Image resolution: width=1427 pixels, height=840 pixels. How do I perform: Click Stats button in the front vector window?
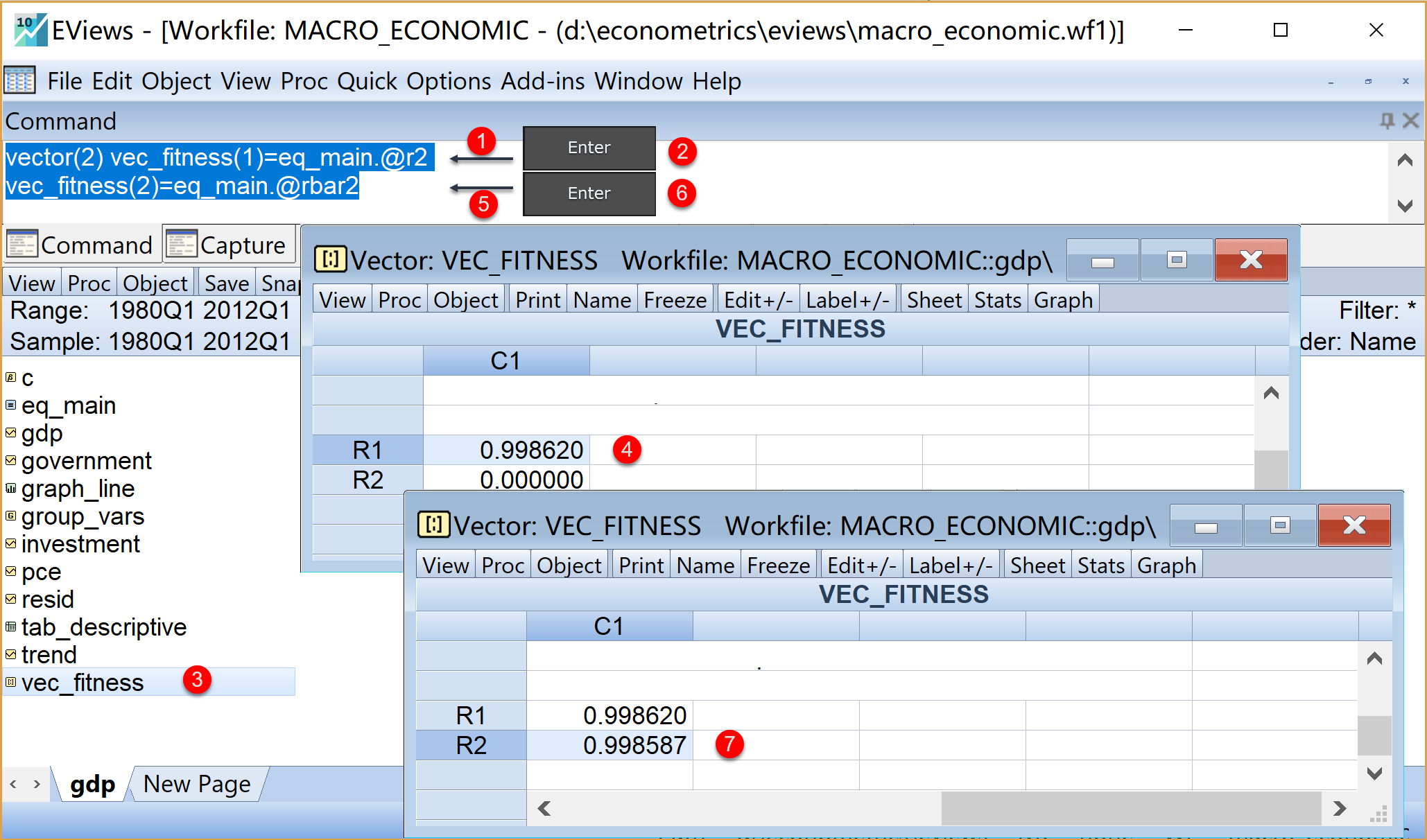1100,566
